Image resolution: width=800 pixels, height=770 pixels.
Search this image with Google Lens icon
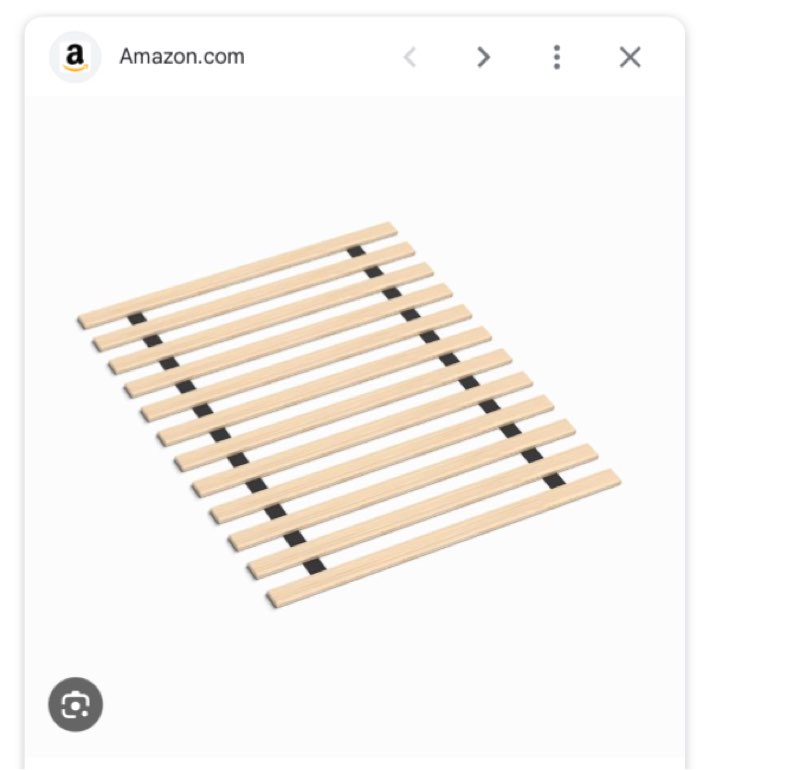coord(76,704)
